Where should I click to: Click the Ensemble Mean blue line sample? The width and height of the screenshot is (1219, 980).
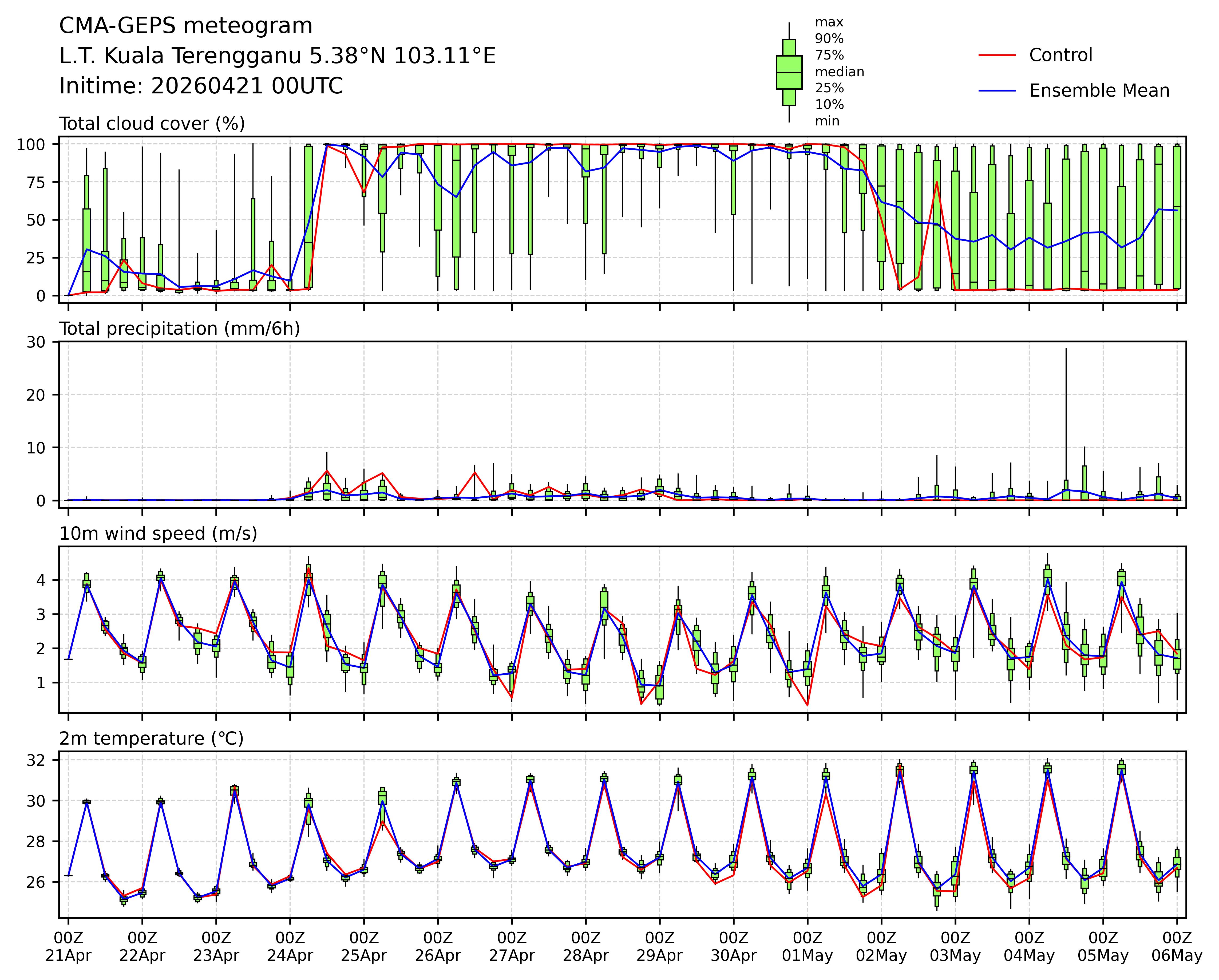(997, 91)
